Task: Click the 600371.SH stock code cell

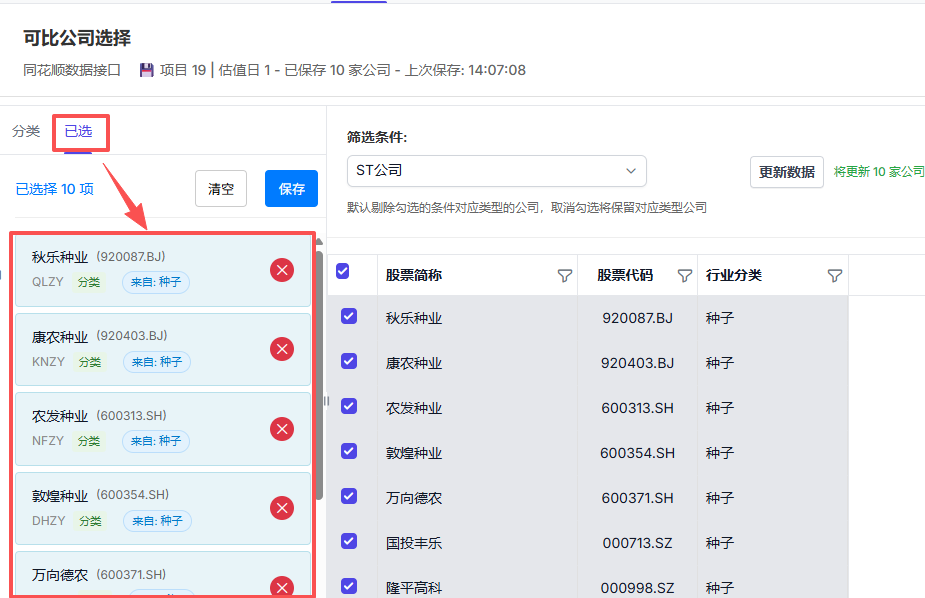Action: click(637, 498)
